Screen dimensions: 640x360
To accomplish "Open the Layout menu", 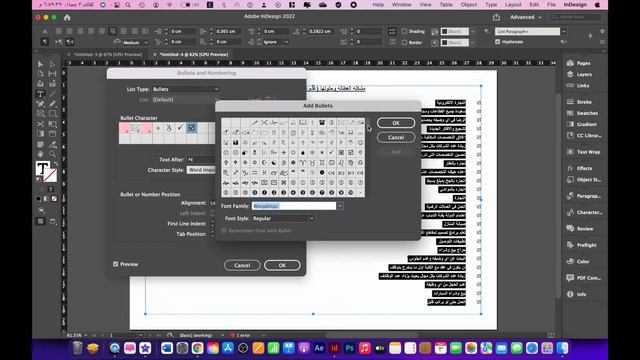I will [513, 4].
